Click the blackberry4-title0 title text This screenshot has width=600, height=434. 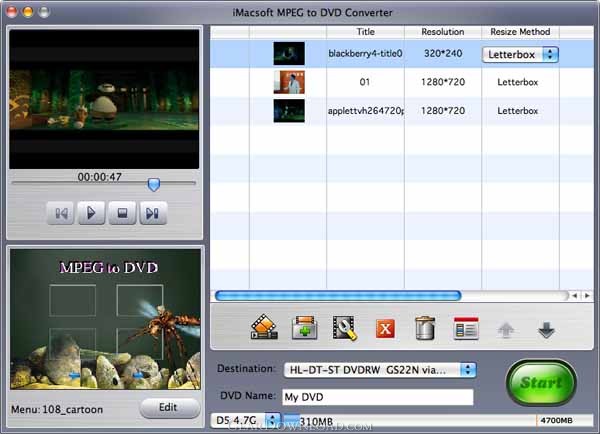coord(365,53)
